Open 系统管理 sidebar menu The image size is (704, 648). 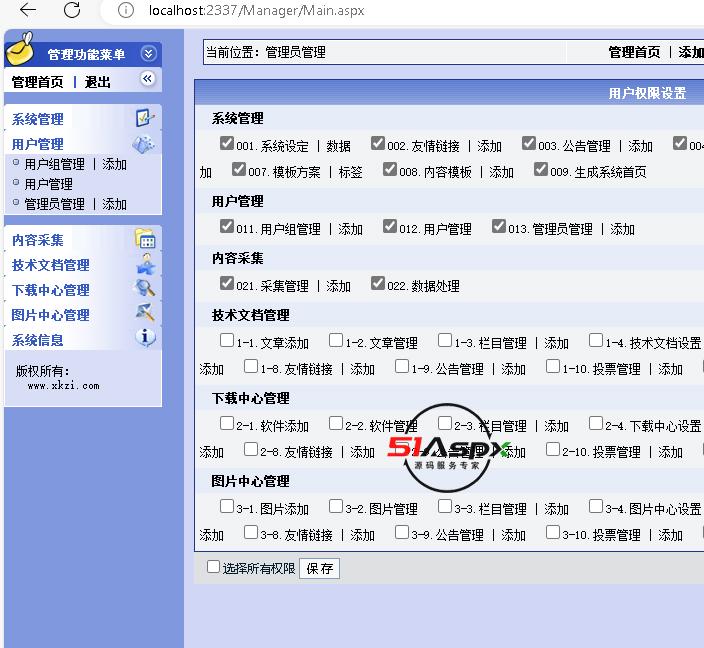coord(38,119)
